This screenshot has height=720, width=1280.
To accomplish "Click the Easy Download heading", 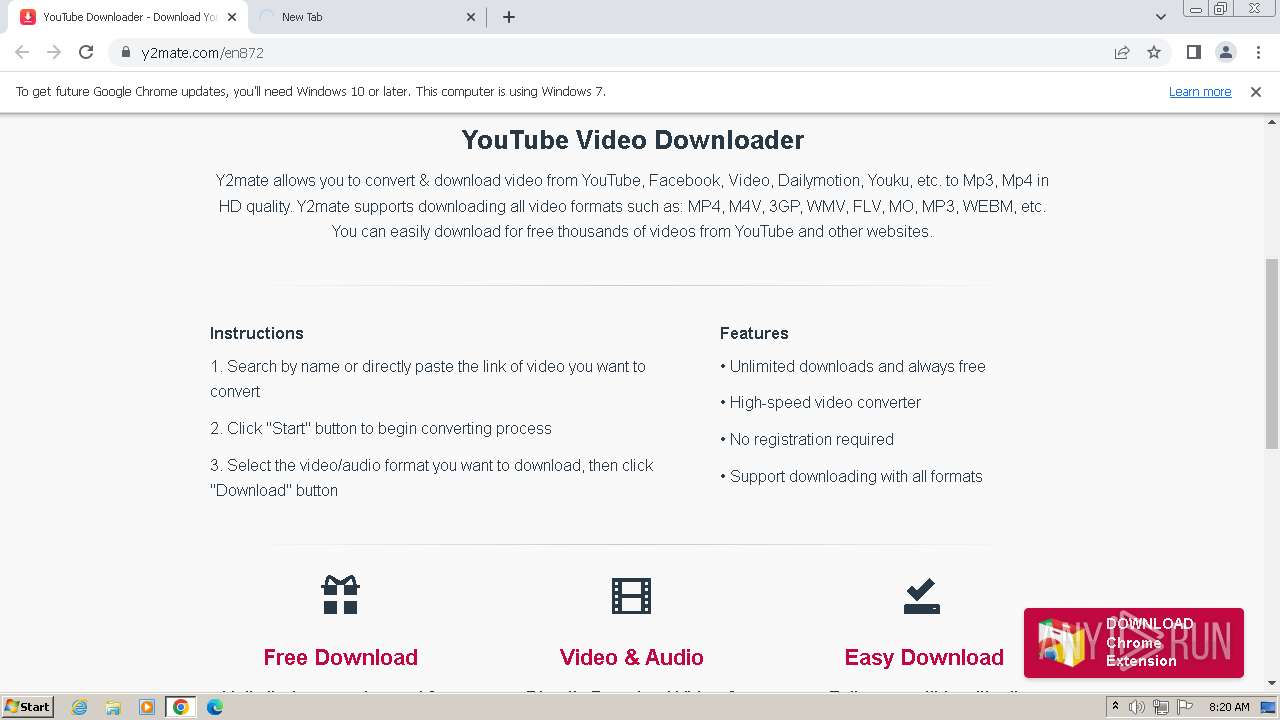I will [x=924, y=657].
